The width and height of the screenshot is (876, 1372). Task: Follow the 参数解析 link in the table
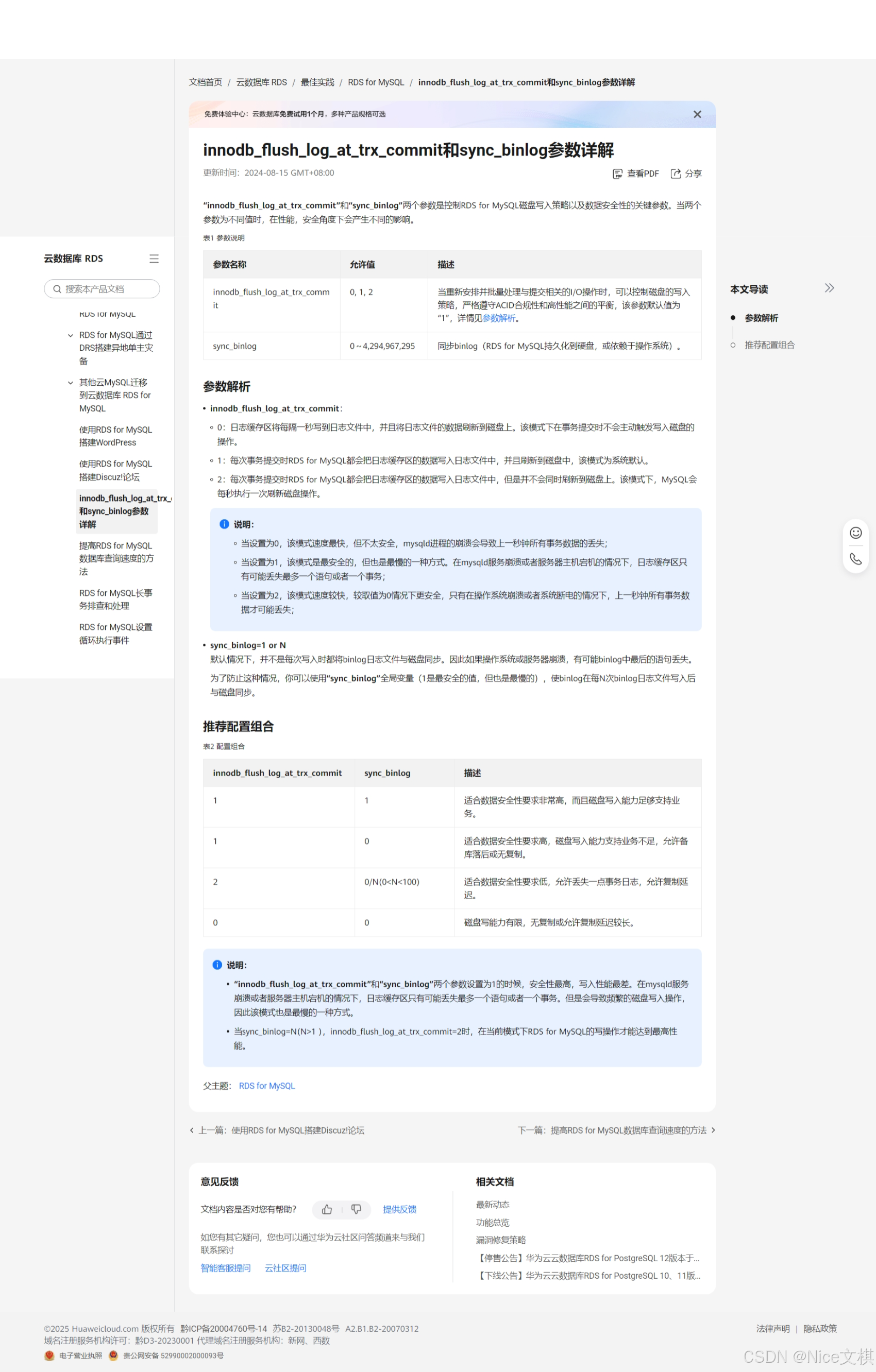[499, 318]
